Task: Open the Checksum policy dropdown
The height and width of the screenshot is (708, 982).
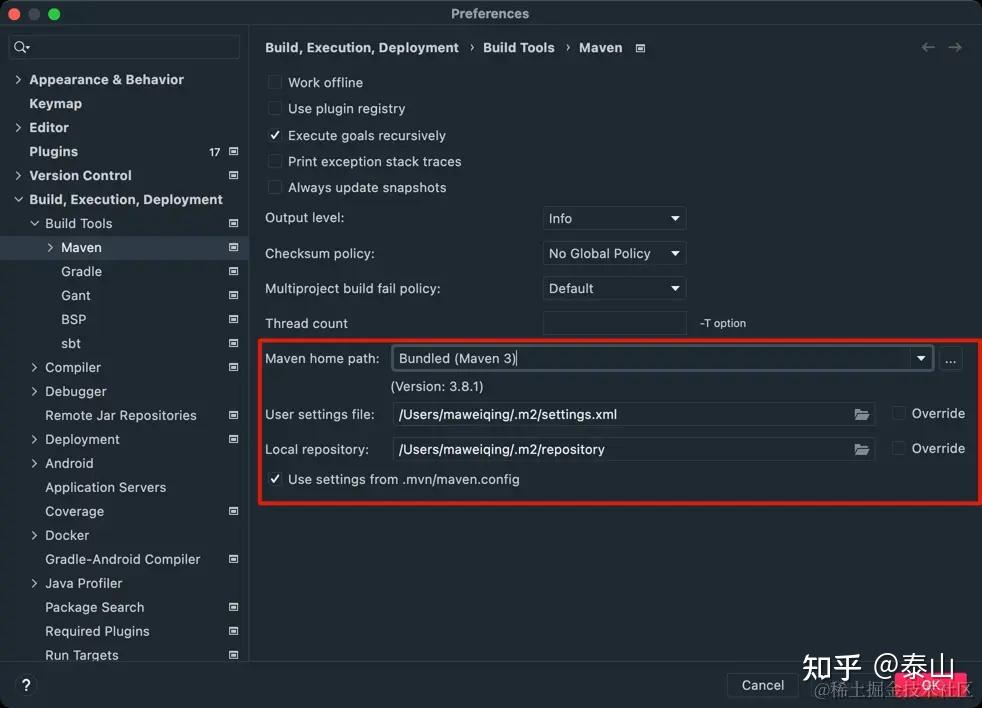Action: (x=614, y=253)
